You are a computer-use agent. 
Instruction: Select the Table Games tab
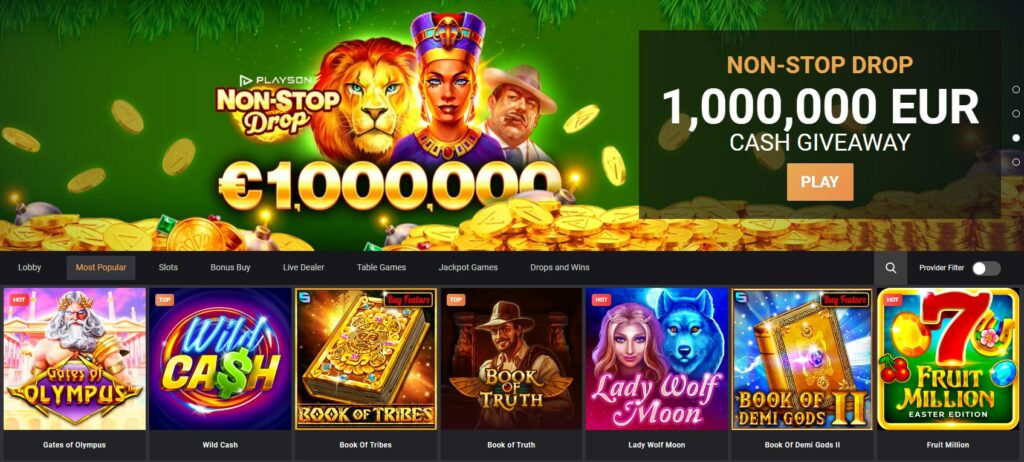click(x=381, y=267)
